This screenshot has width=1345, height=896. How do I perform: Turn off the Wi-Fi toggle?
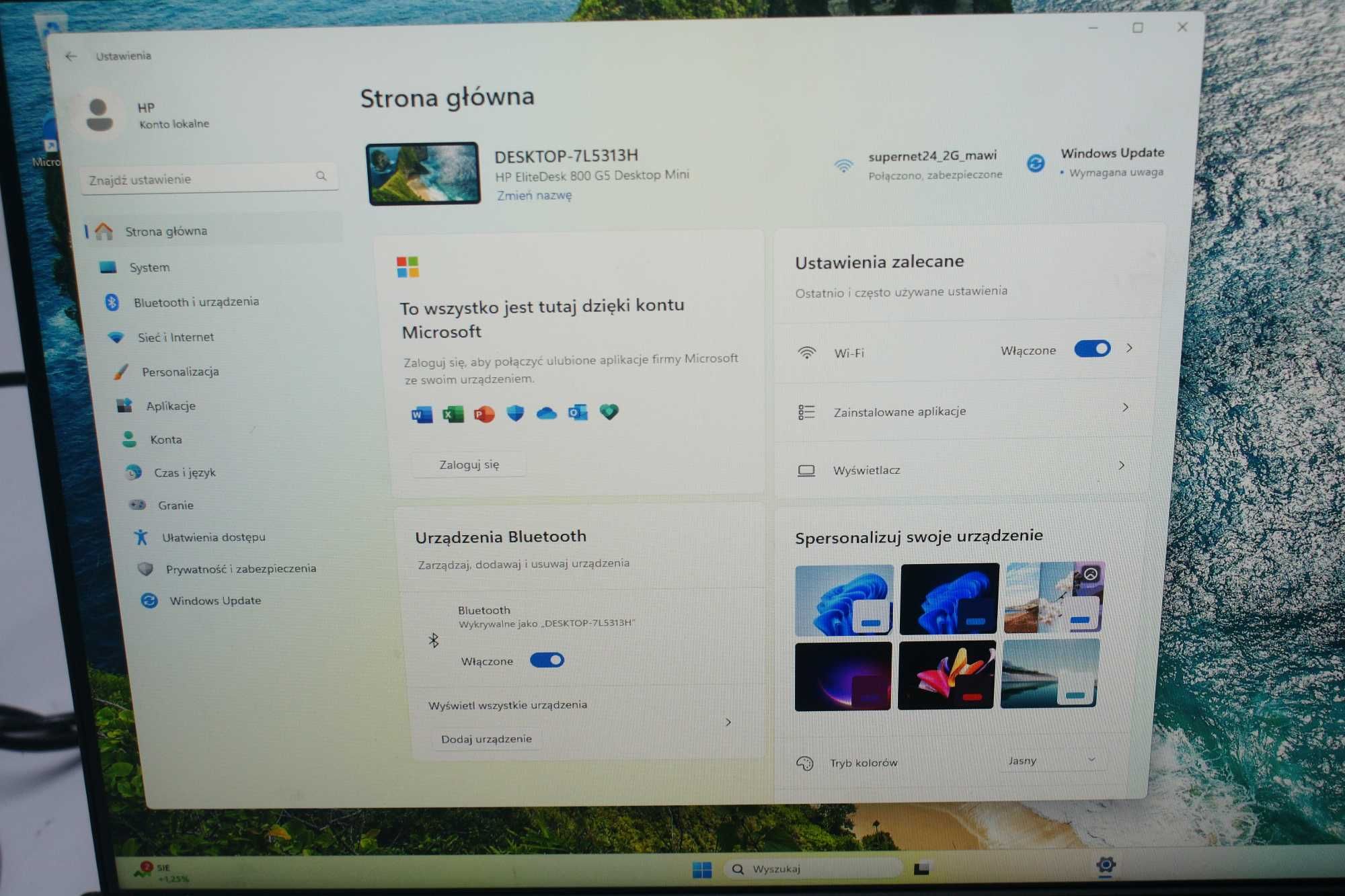1092,349
